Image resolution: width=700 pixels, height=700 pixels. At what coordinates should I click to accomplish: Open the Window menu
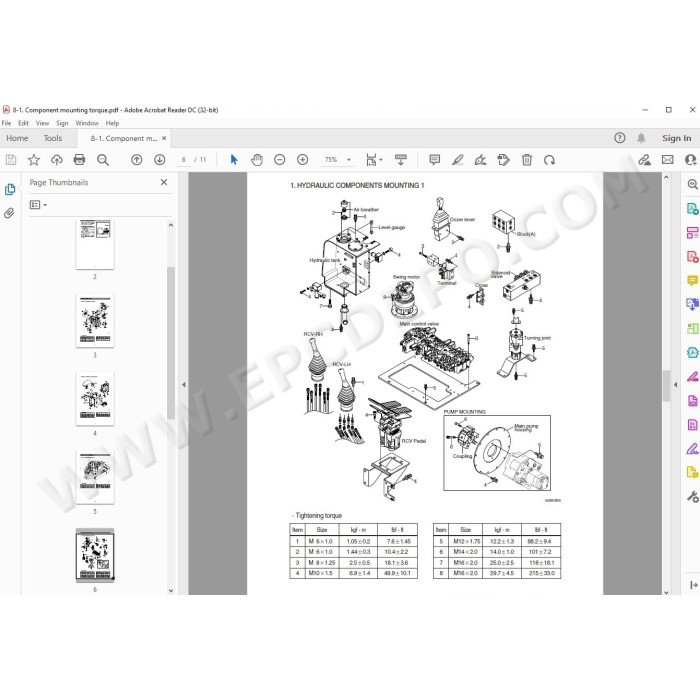point(87,123)
